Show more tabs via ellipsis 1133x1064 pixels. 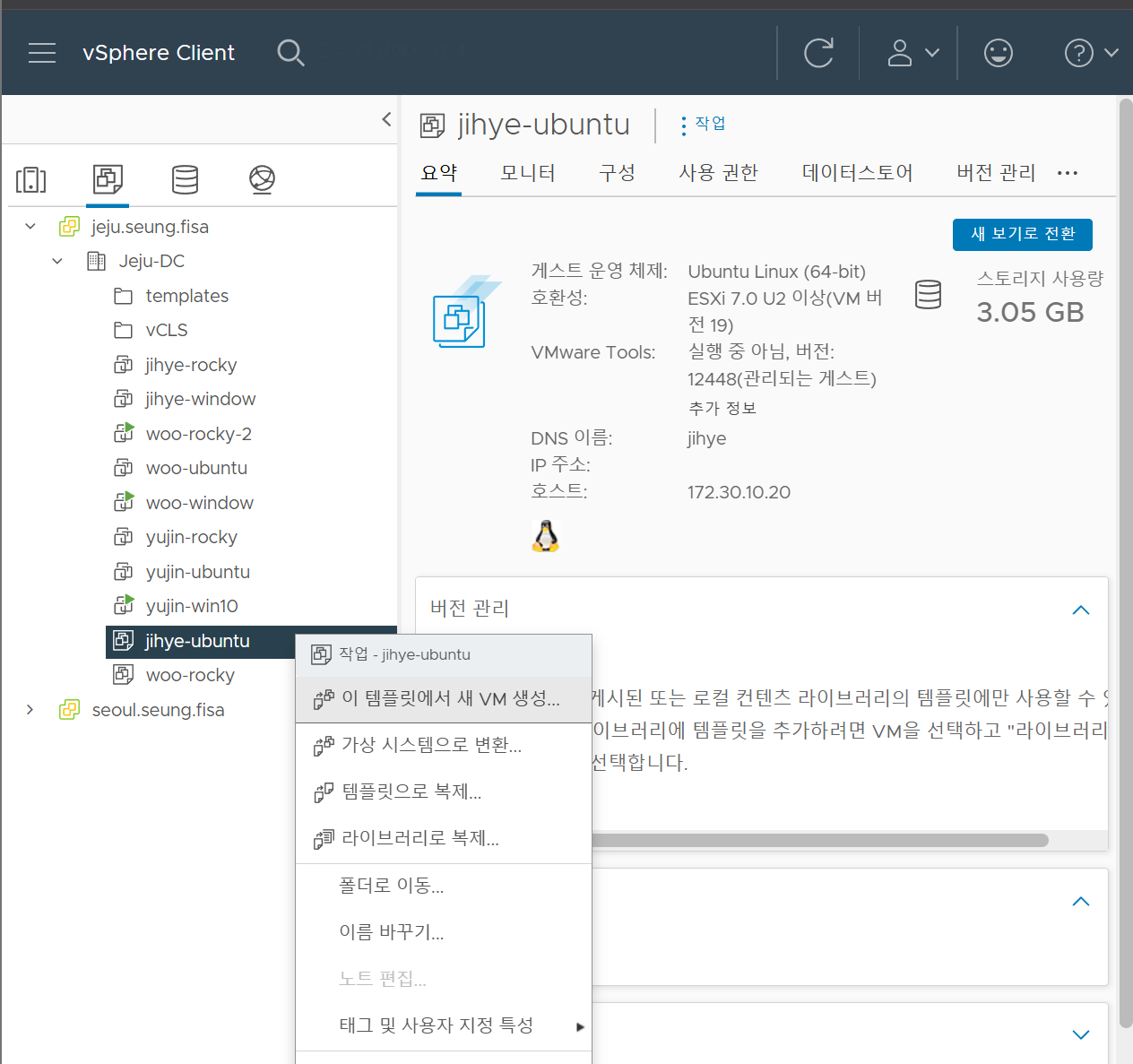click(x=1068, y=173)
